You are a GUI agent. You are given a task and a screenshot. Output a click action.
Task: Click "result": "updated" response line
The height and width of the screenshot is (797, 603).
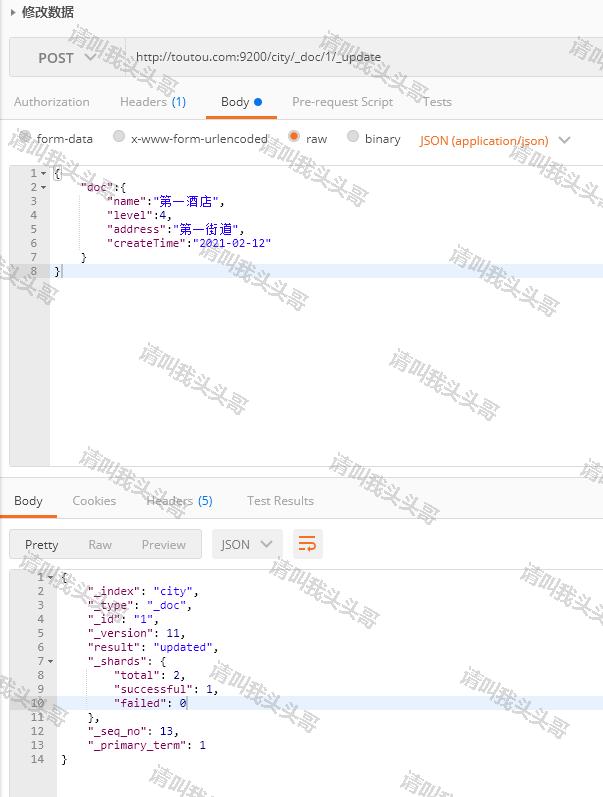tap(153, 647)
